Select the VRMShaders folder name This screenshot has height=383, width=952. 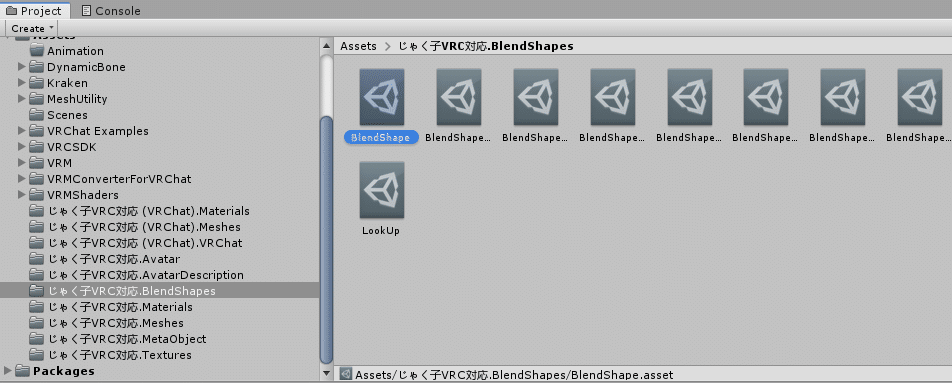pos(83,195)
